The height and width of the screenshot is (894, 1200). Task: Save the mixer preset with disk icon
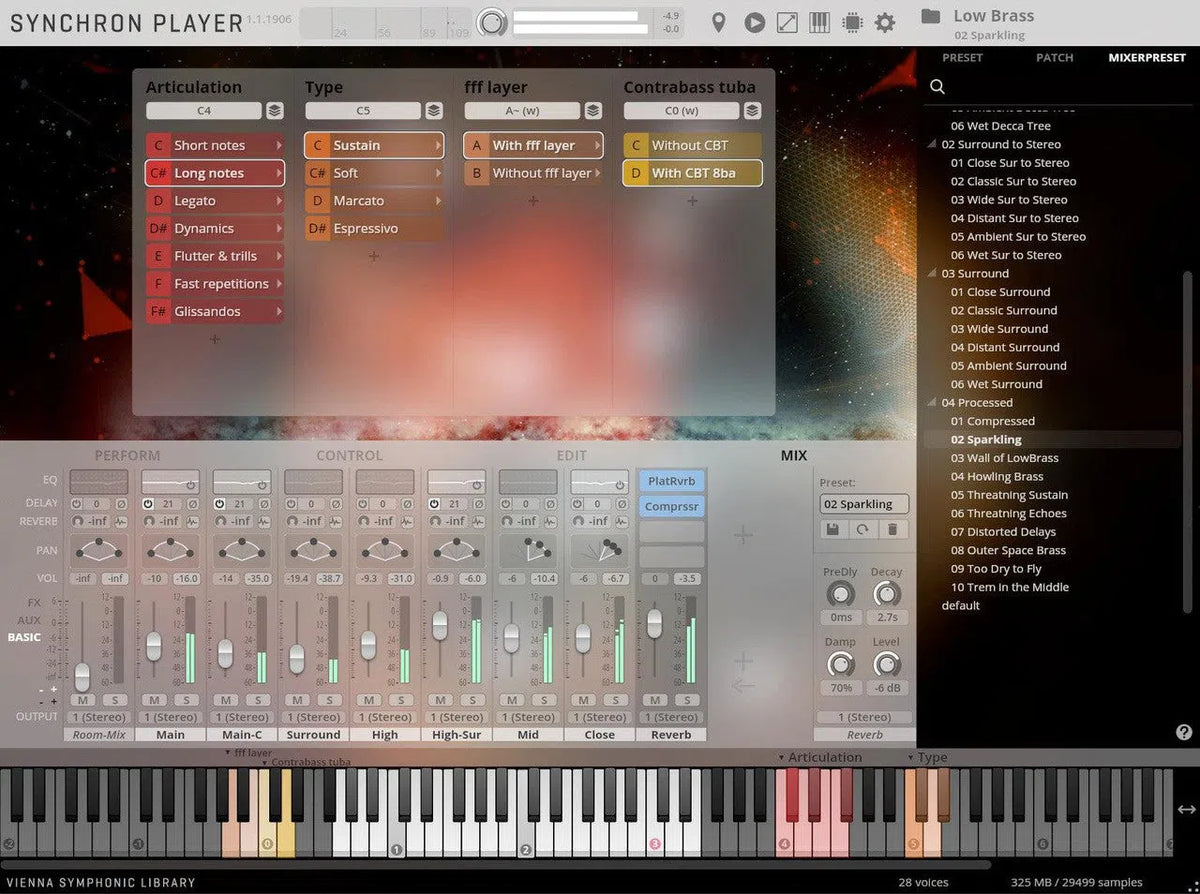(x=832, y=530)
